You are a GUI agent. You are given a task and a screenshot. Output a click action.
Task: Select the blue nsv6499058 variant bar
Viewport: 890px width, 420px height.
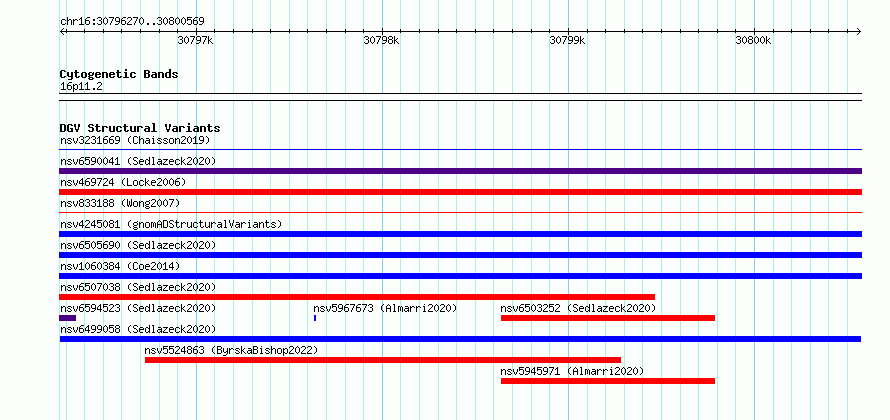coord(460,339)
